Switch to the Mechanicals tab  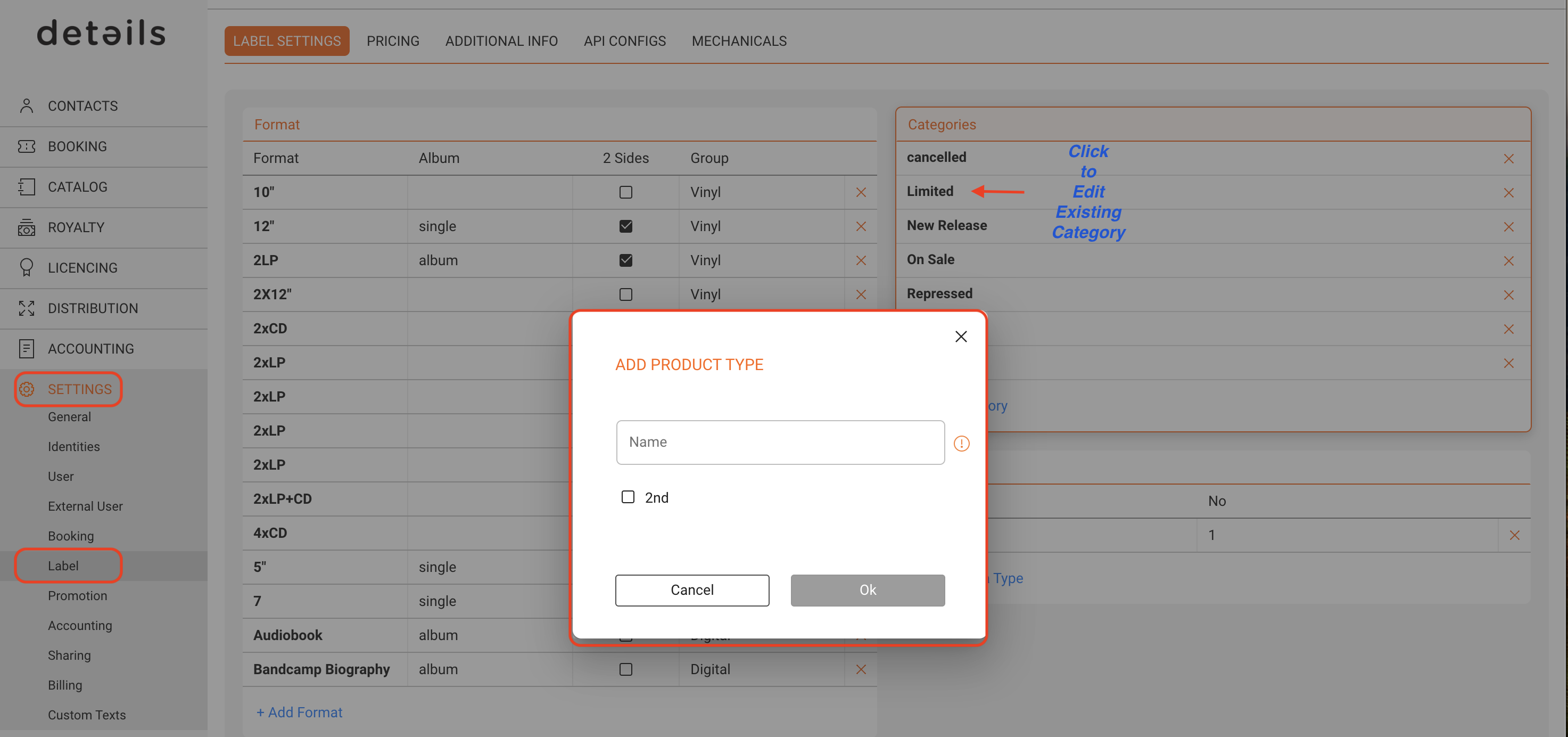click(x=739, y=41)
